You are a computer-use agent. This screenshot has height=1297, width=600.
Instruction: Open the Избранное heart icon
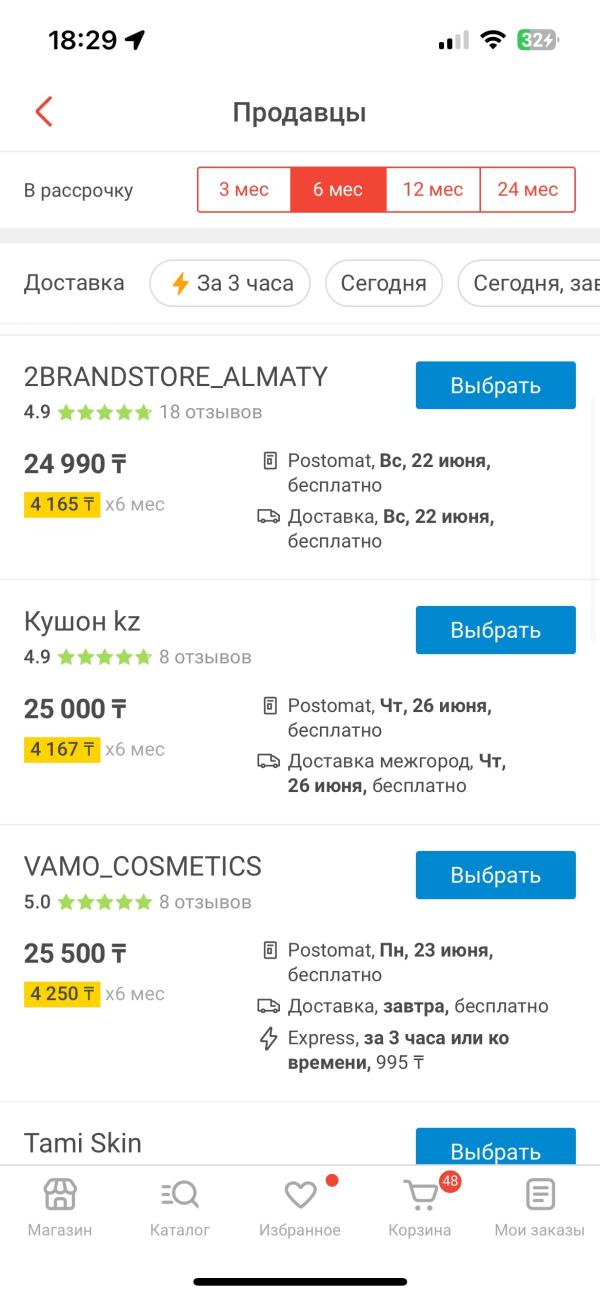pyautogui.click(x=300, y=1194)
